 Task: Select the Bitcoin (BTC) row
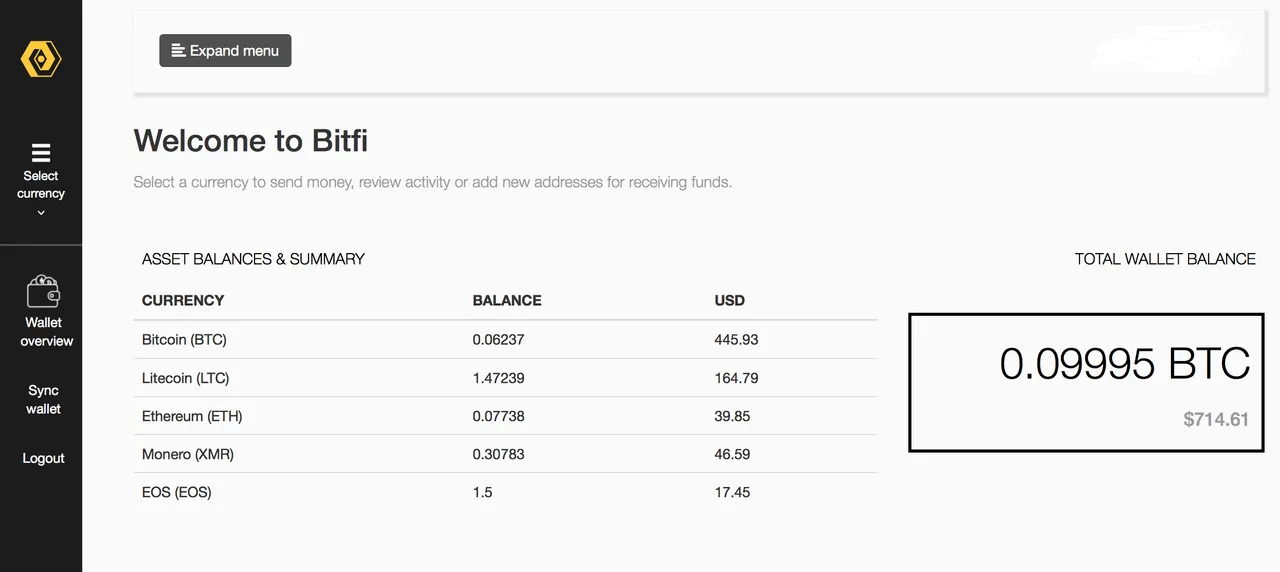(x=505, y=340)
